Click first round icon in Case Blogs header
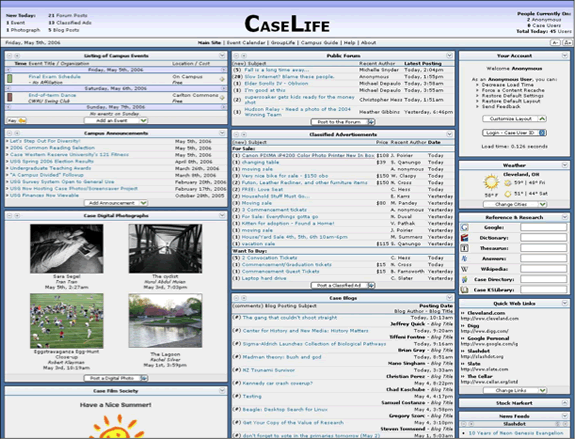 [237, 298]
